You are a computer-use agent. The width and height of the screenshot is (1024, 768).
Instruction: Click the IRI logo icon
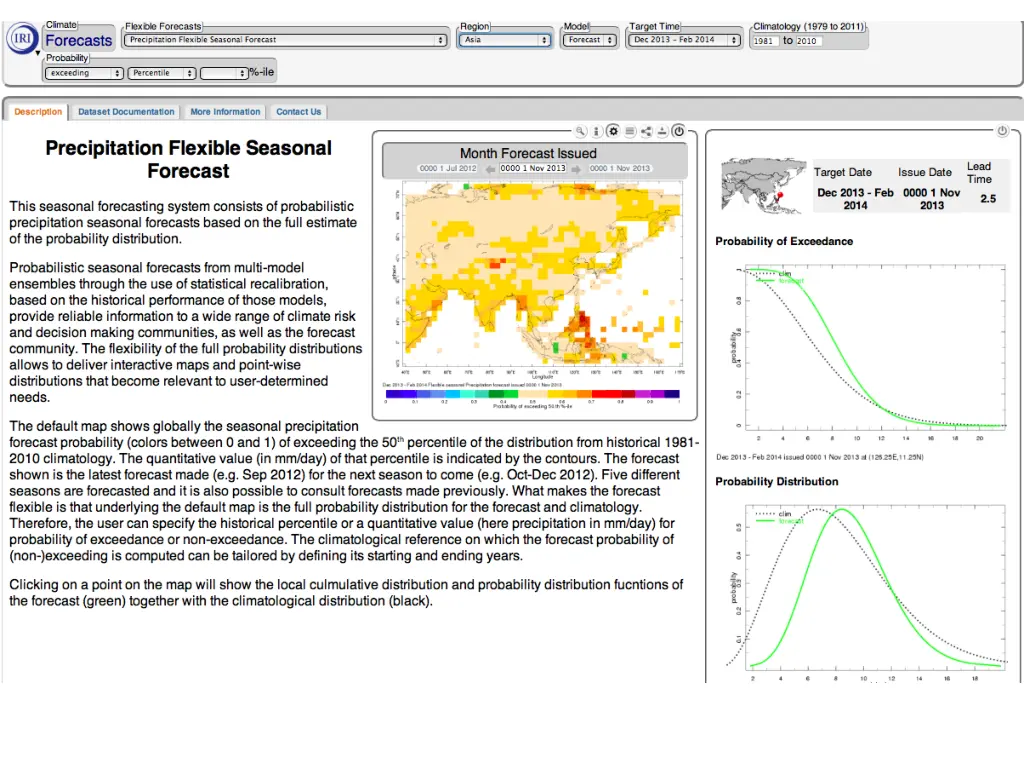click(x=22, y=38)
